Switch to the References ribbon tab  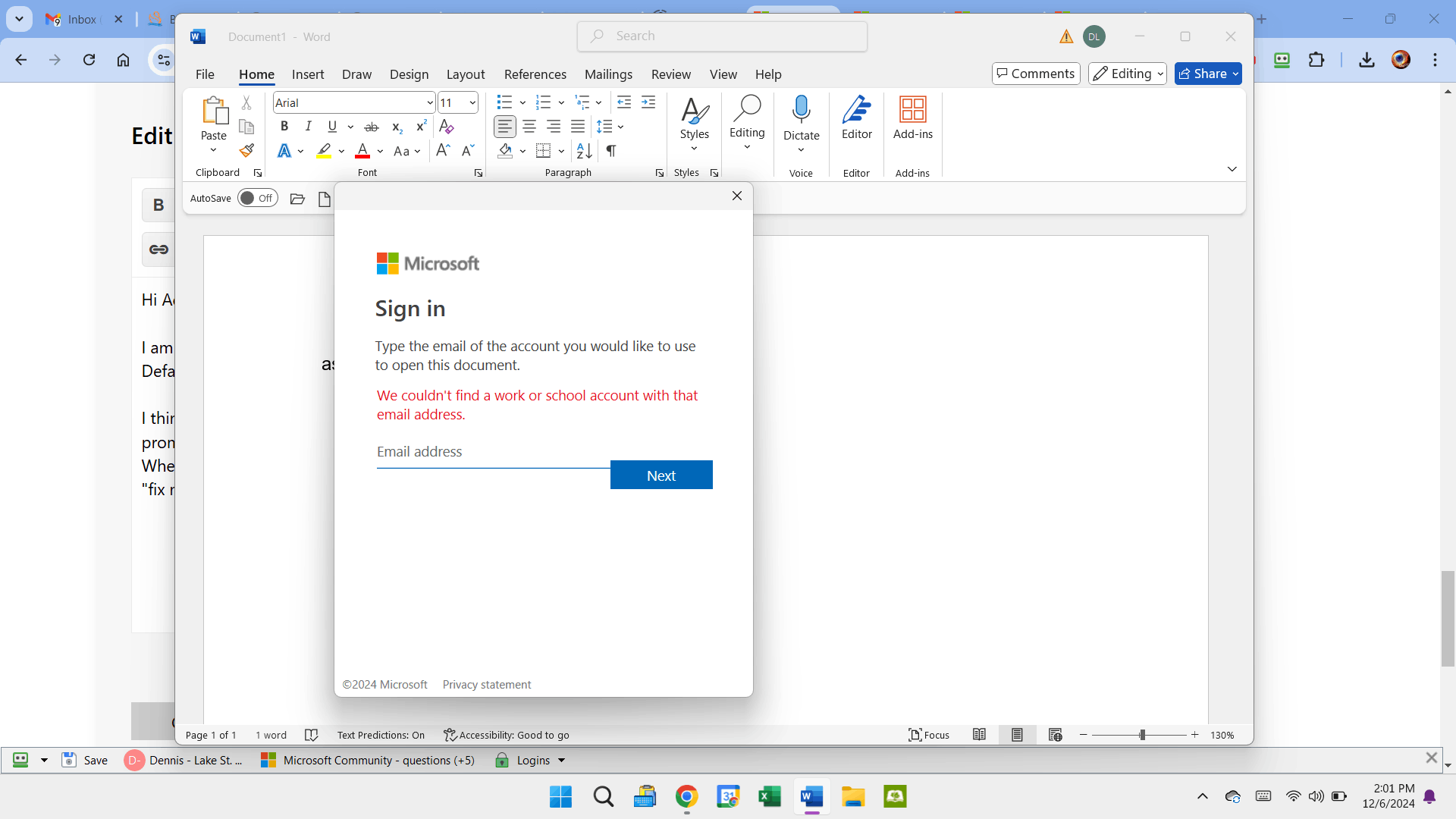(535, 74)
